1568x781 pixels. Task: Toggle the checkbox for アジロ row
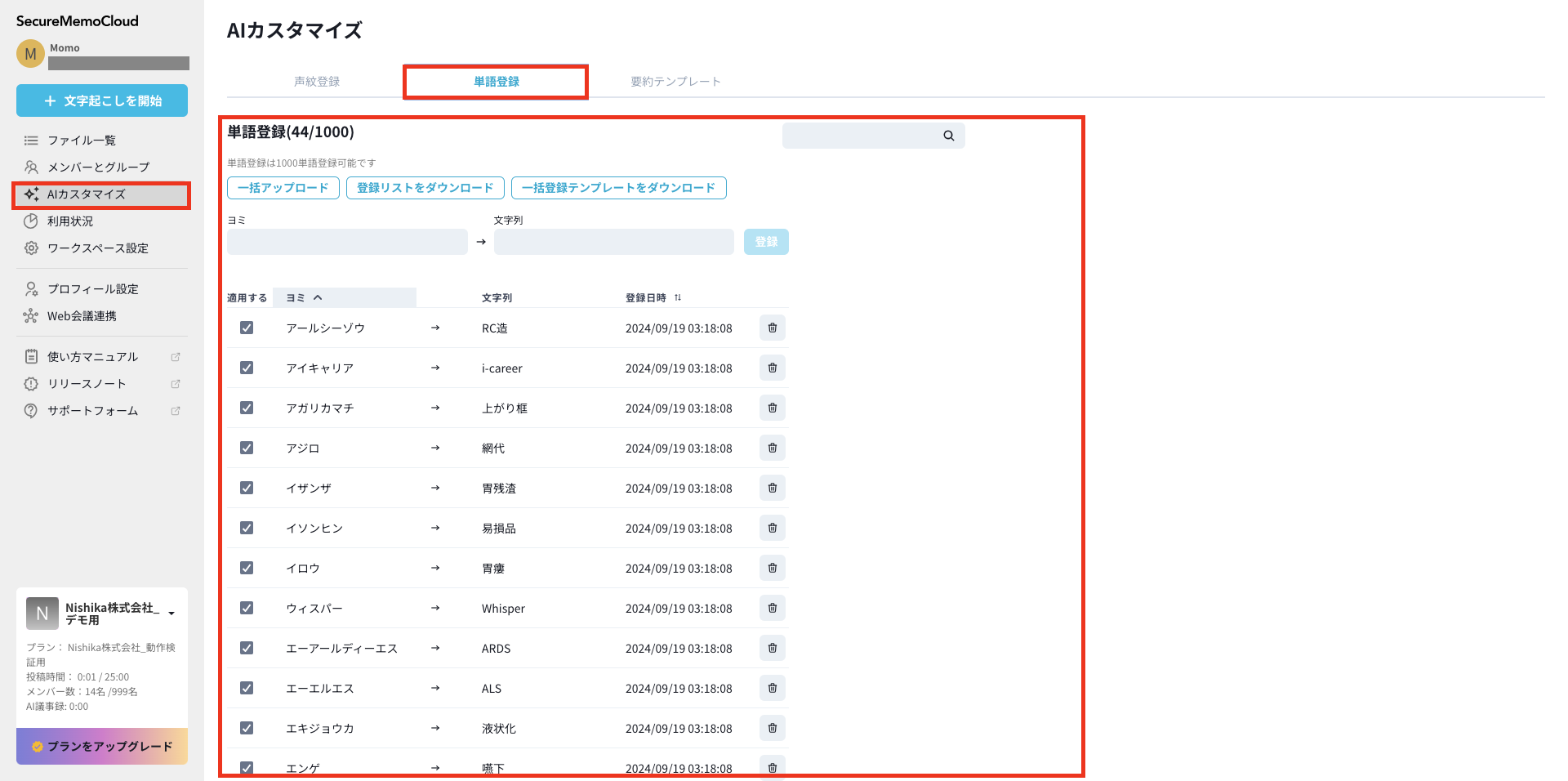pyautogui.click(x=247, y=448)
